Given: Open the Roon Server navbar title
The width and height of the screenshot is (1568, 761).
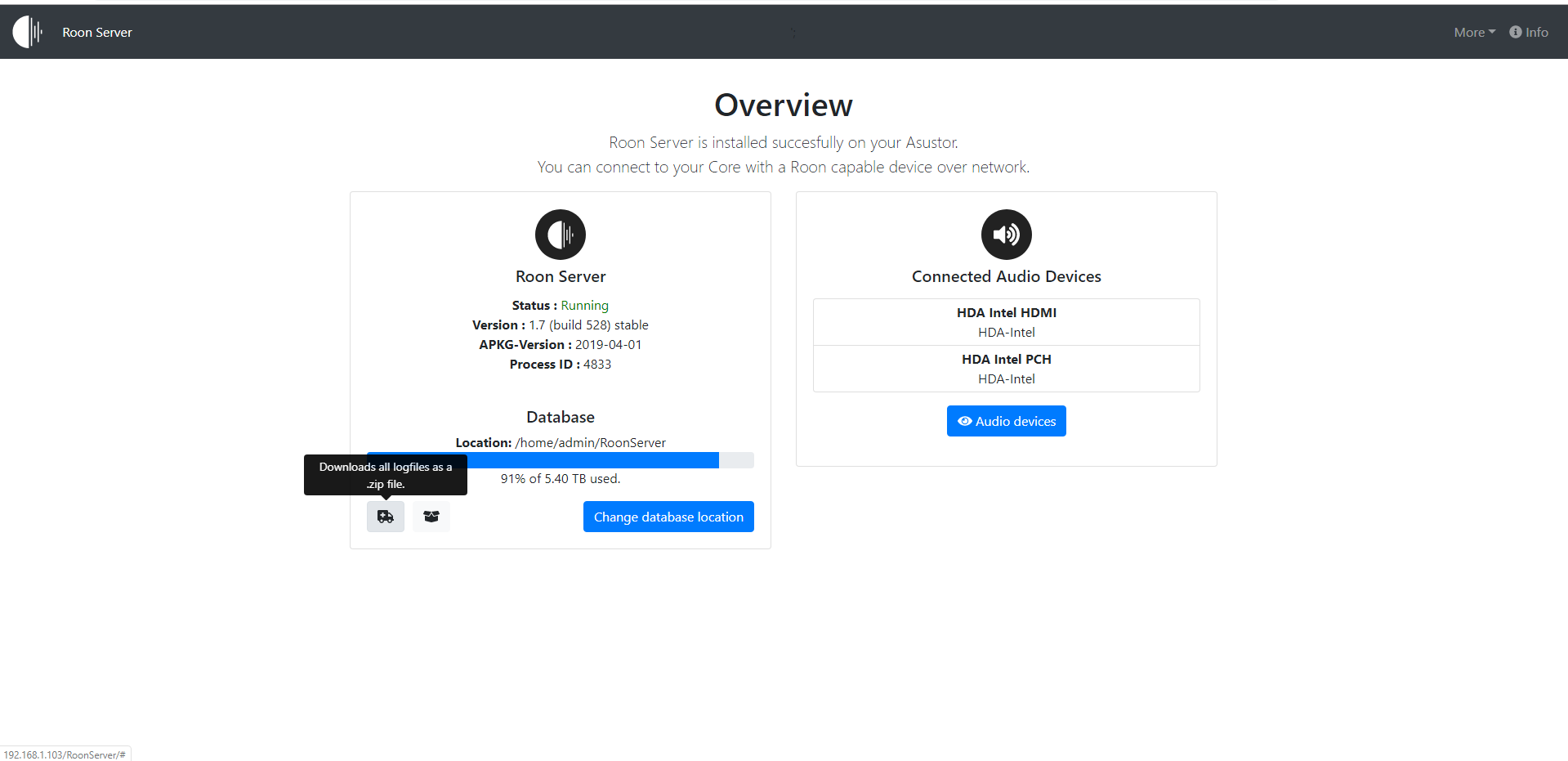Looking at the screenshot, I should pyautogui.click(x=97, y=33).
